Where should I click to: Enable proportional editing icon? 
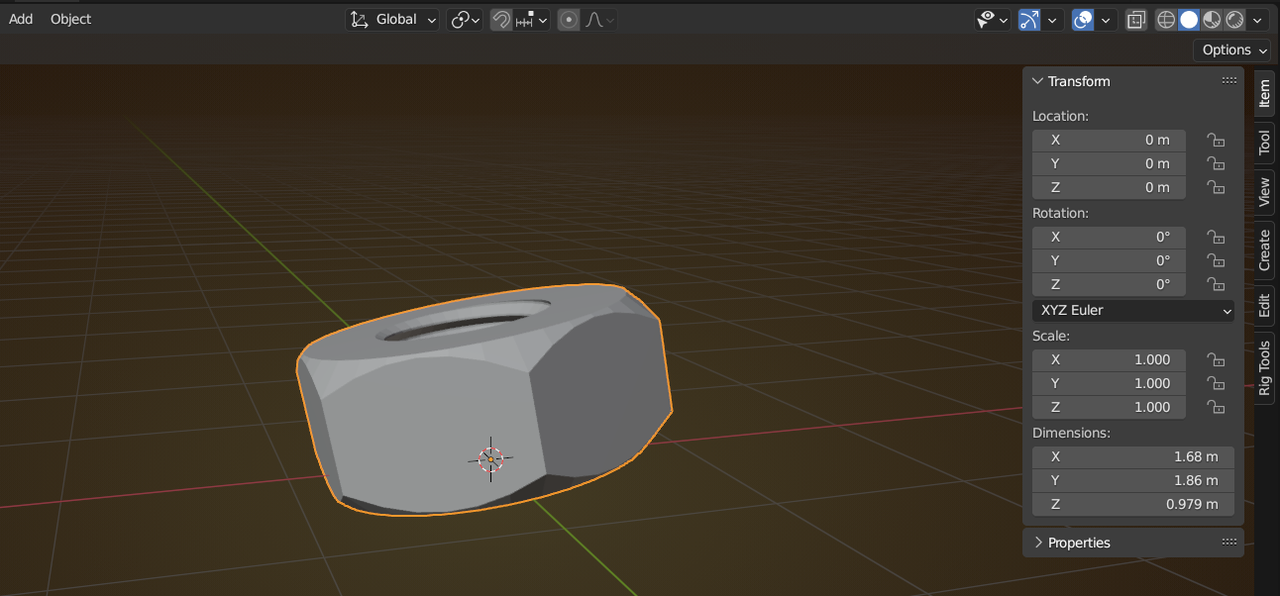[x=569, y=20]
